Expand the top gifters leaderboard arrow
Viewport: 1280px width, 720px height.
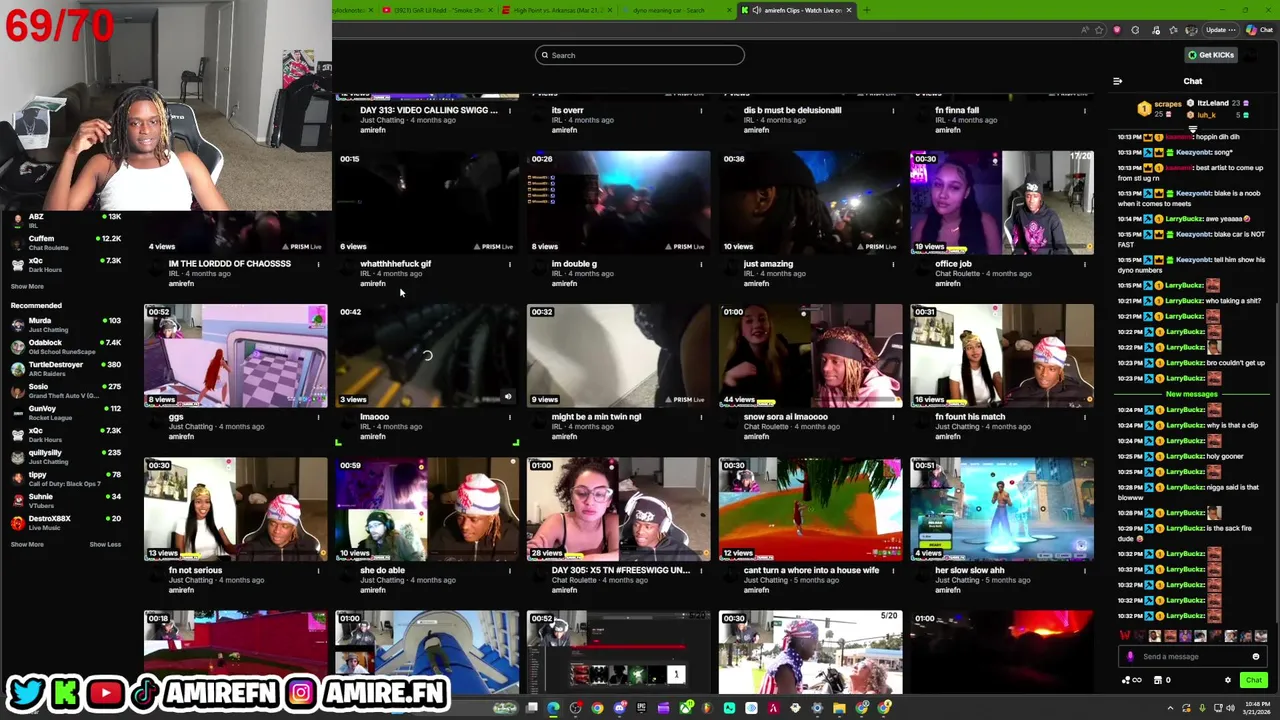coord(1192,129)
